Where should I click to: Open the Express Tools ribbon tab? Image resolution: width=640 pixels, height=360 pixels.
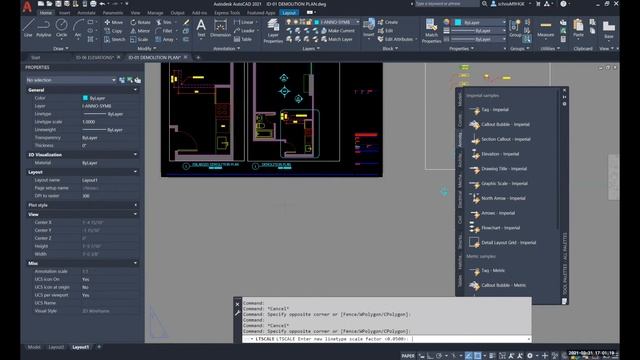tap(227, 13)
